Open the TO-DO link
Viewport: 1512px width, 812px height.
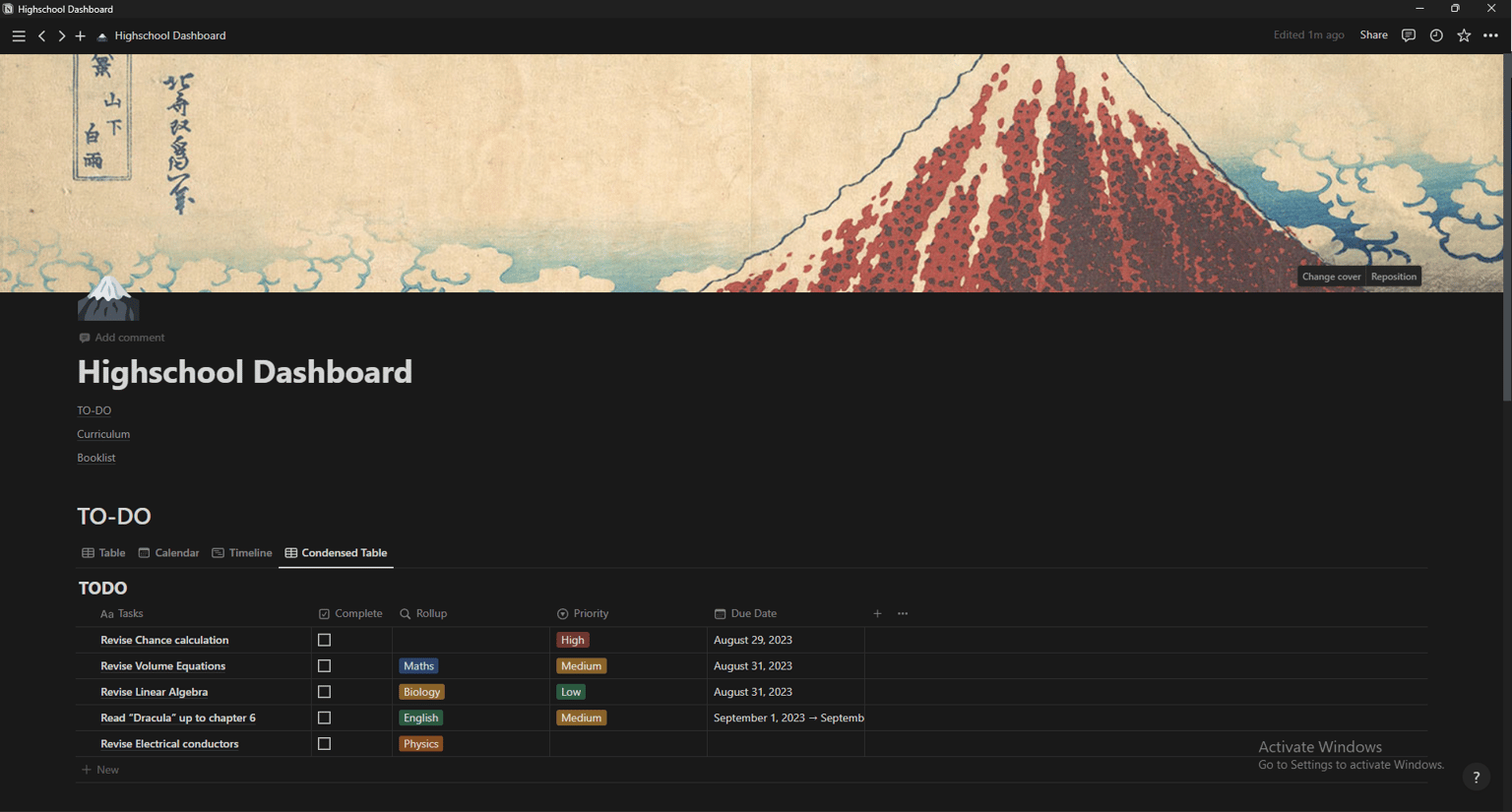point(94,410)
